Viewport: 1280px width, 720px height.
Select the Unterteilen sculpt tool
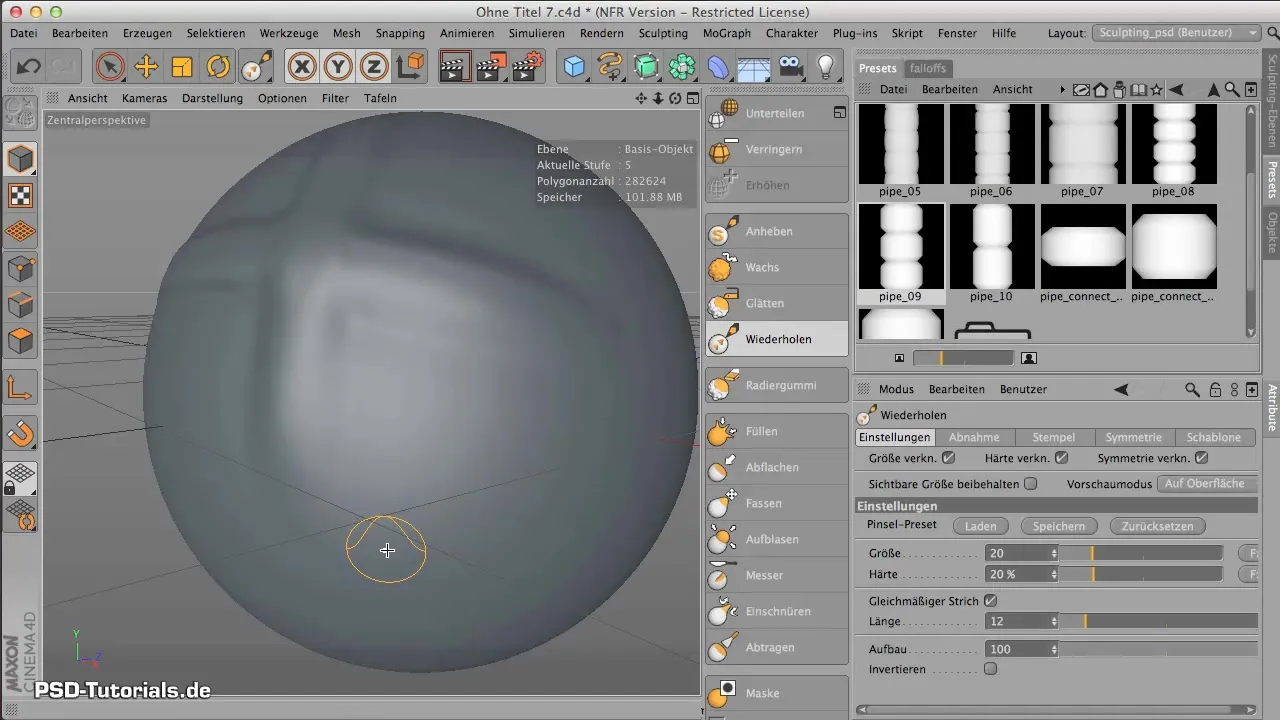tap(777, 113)
